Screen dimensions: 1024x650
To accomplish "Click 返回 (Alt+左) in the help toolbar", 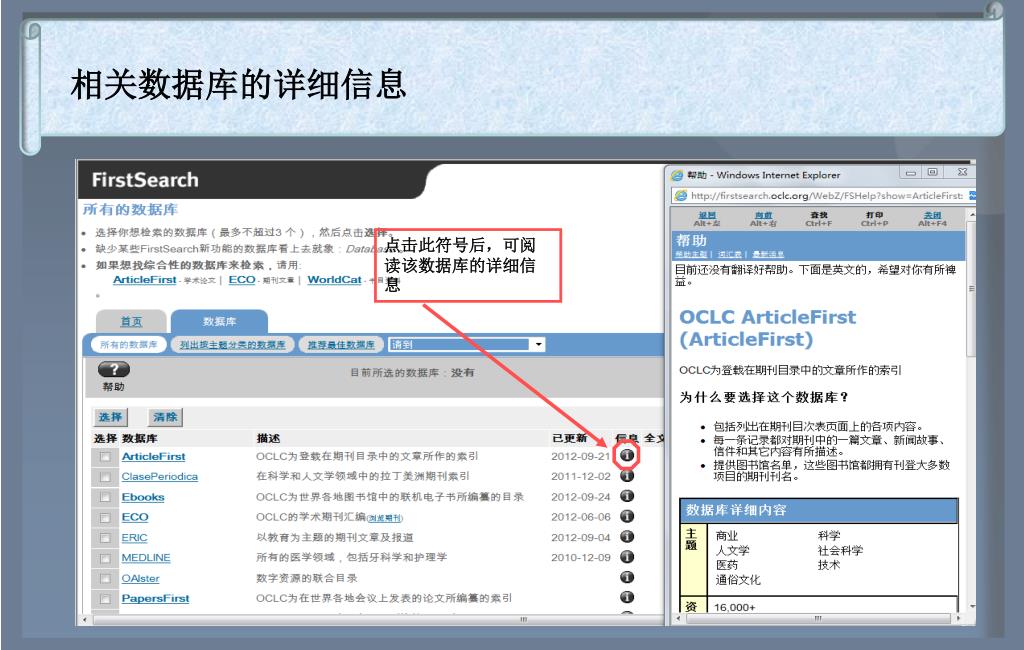I will coord(707,219).
